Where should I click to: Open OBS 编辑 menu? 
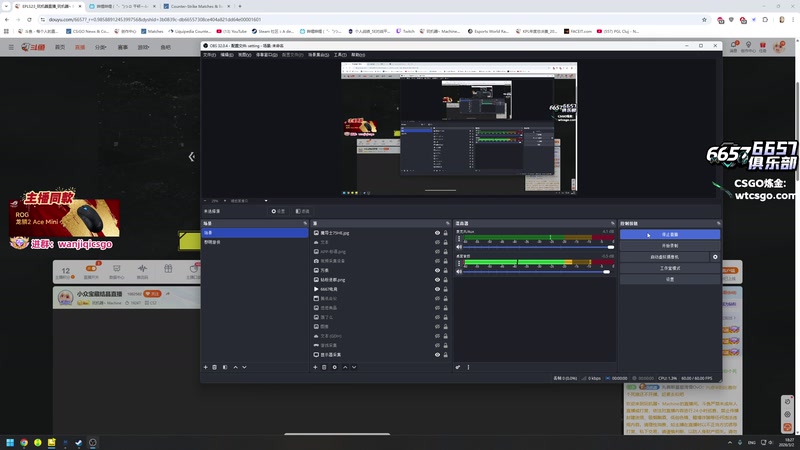click(227, 55)
